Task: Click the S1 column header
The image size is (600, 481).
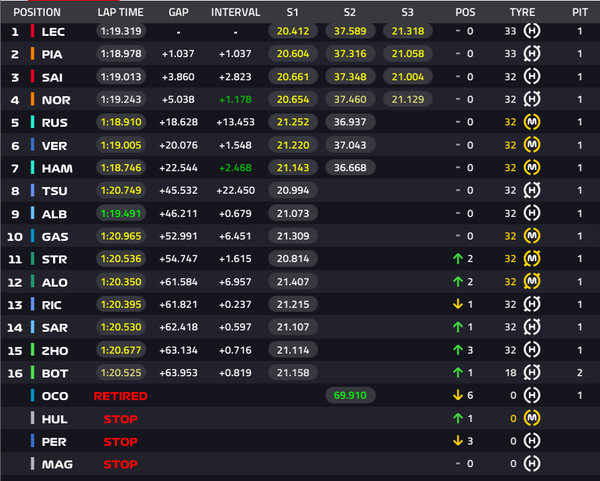Action: click(x=292, y=12)
